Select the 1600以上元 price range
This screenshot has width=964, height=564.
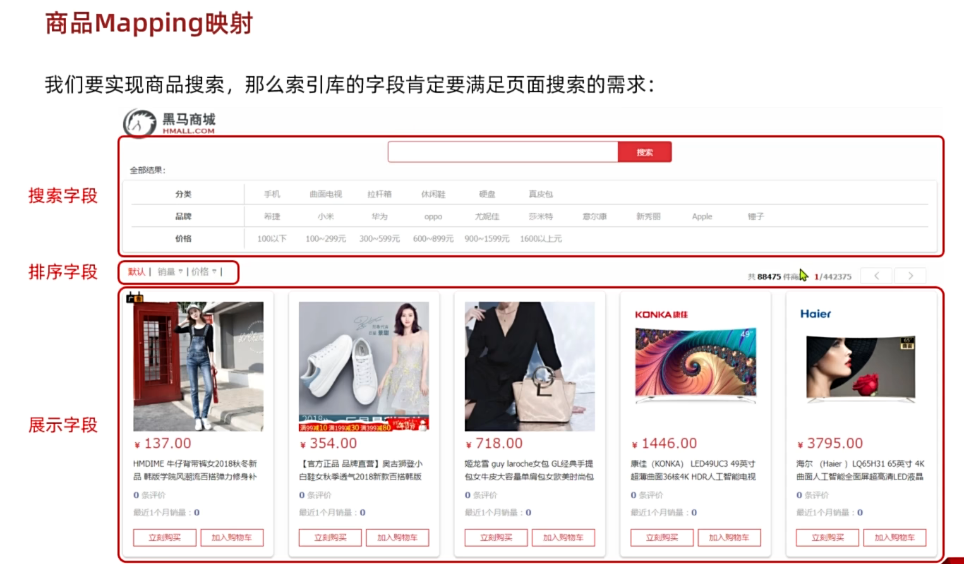click(541, 239)
